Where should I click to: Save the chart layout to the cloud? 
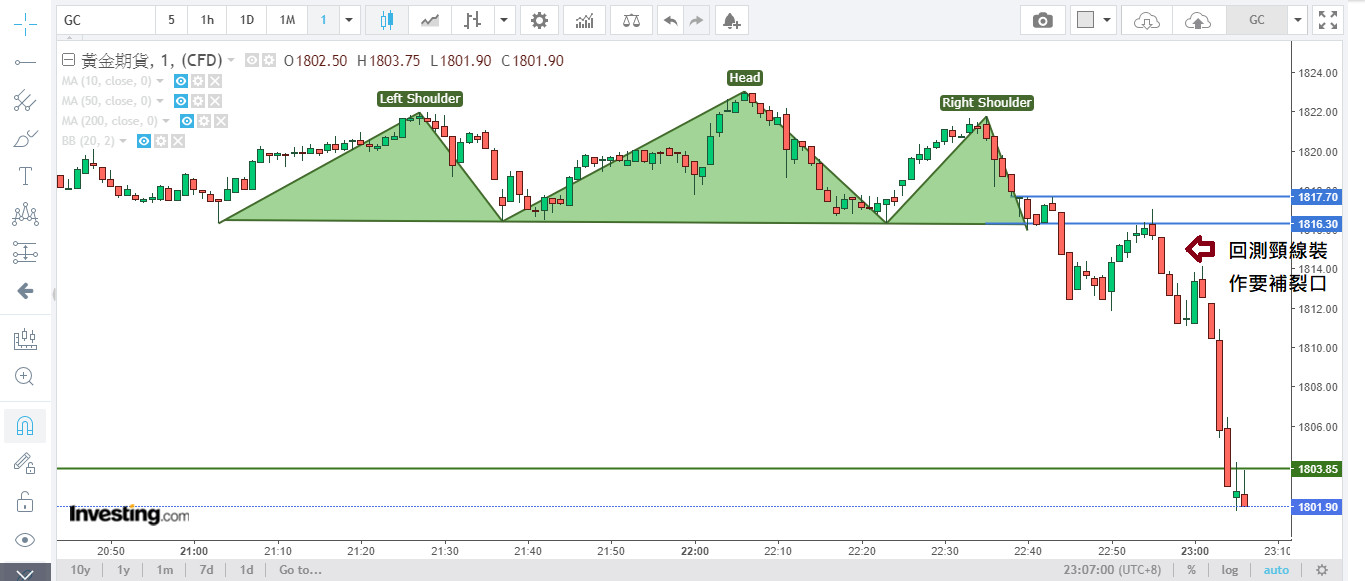pos(1196,20)
